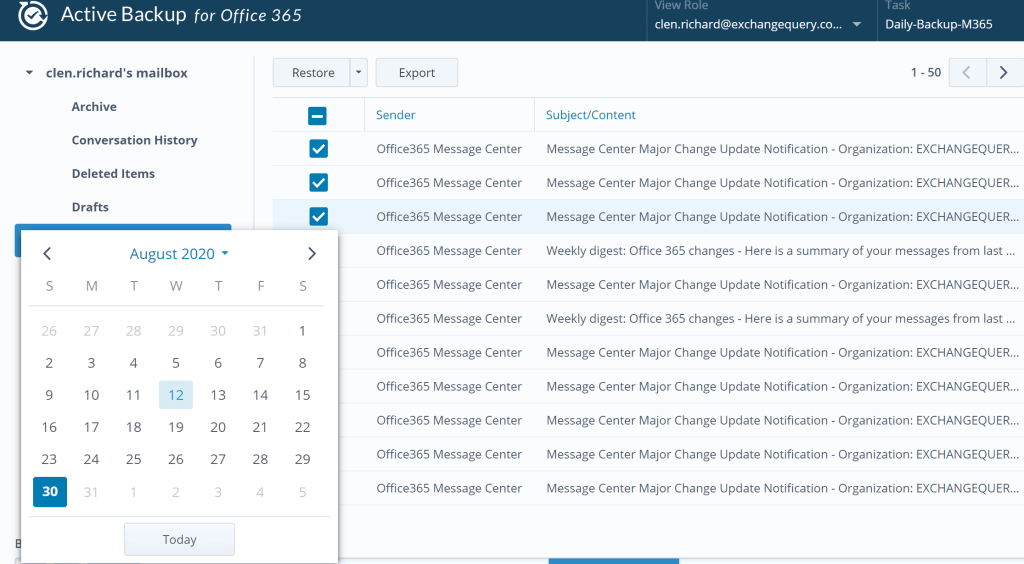Viewport: 1024px width, 564px height.
Task: Go to next month in calendar
Action: 312,254
